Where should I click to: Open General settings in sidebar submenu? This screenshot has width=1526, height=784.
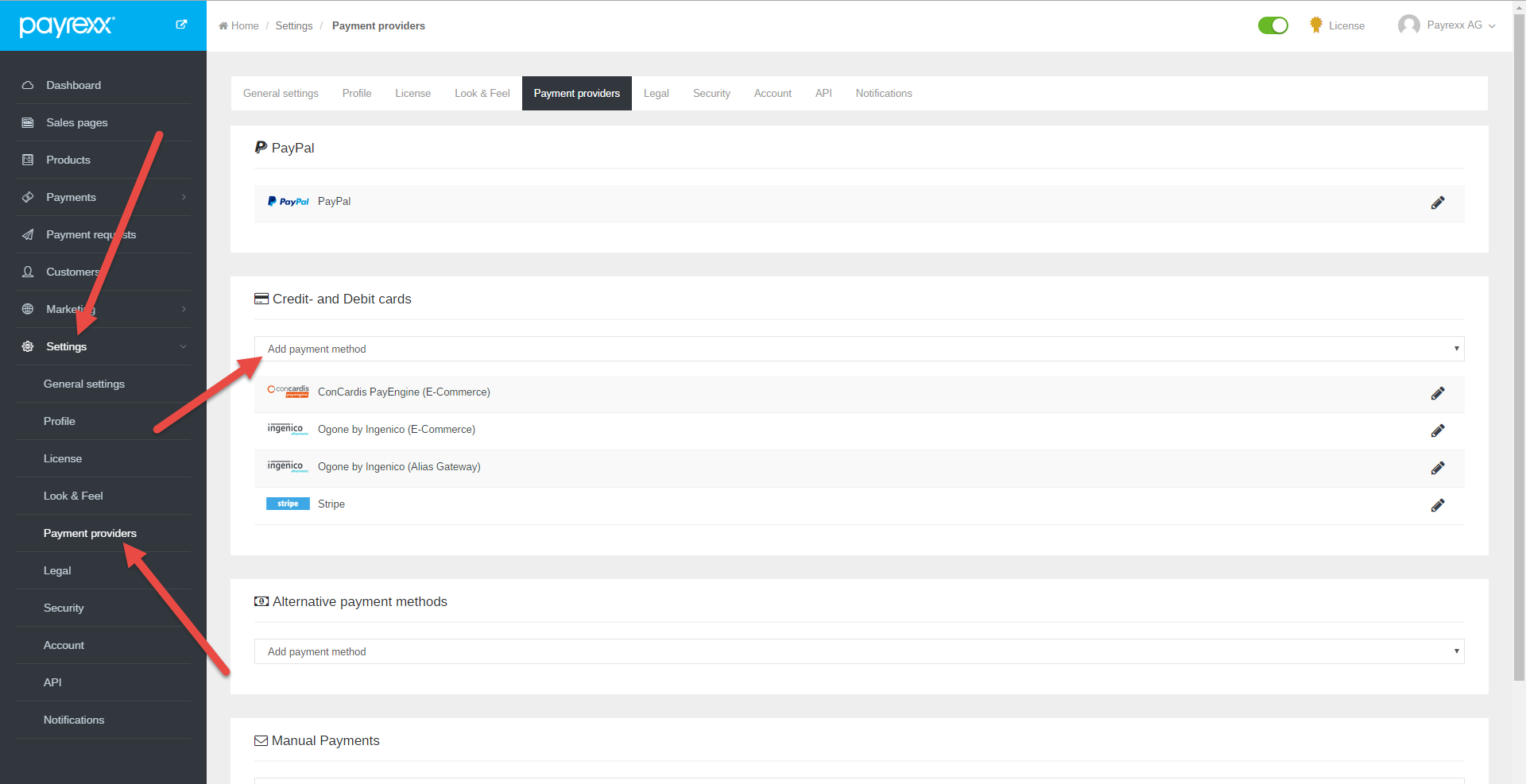coord(84,384)
